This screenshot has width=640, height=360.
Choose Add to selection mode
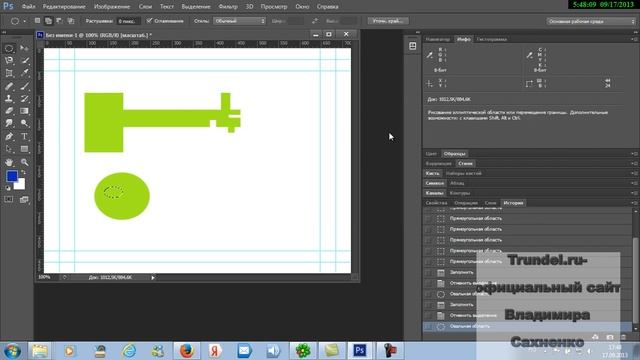coord(48,21)
